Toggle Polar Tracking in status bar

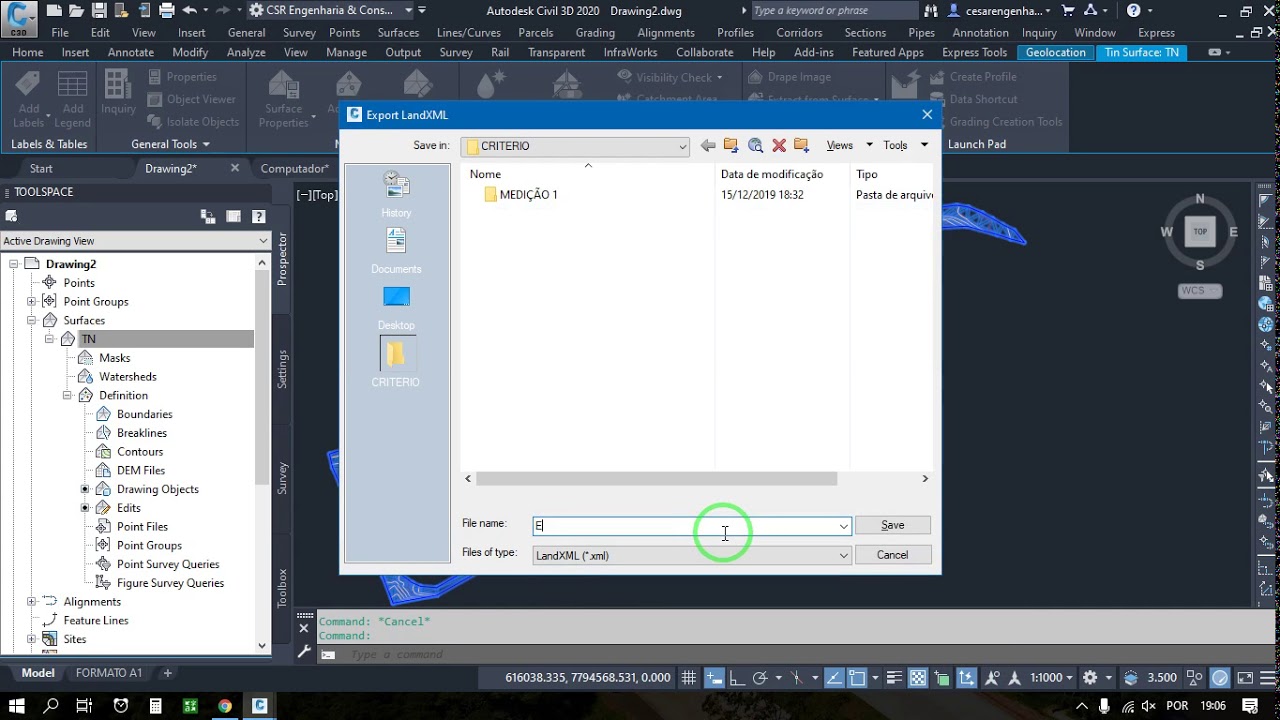[759, 677]
